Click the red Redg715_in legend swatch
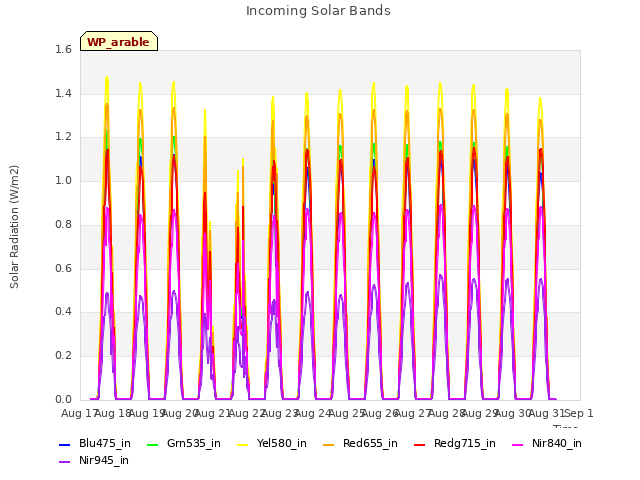This screenshot has height=480, width=640. [x=420, y=444]
